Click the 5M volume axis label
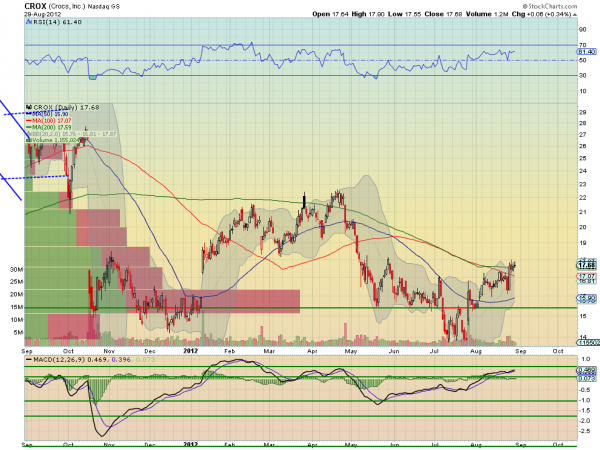This screenshot has width=600, height=450. 18,332
